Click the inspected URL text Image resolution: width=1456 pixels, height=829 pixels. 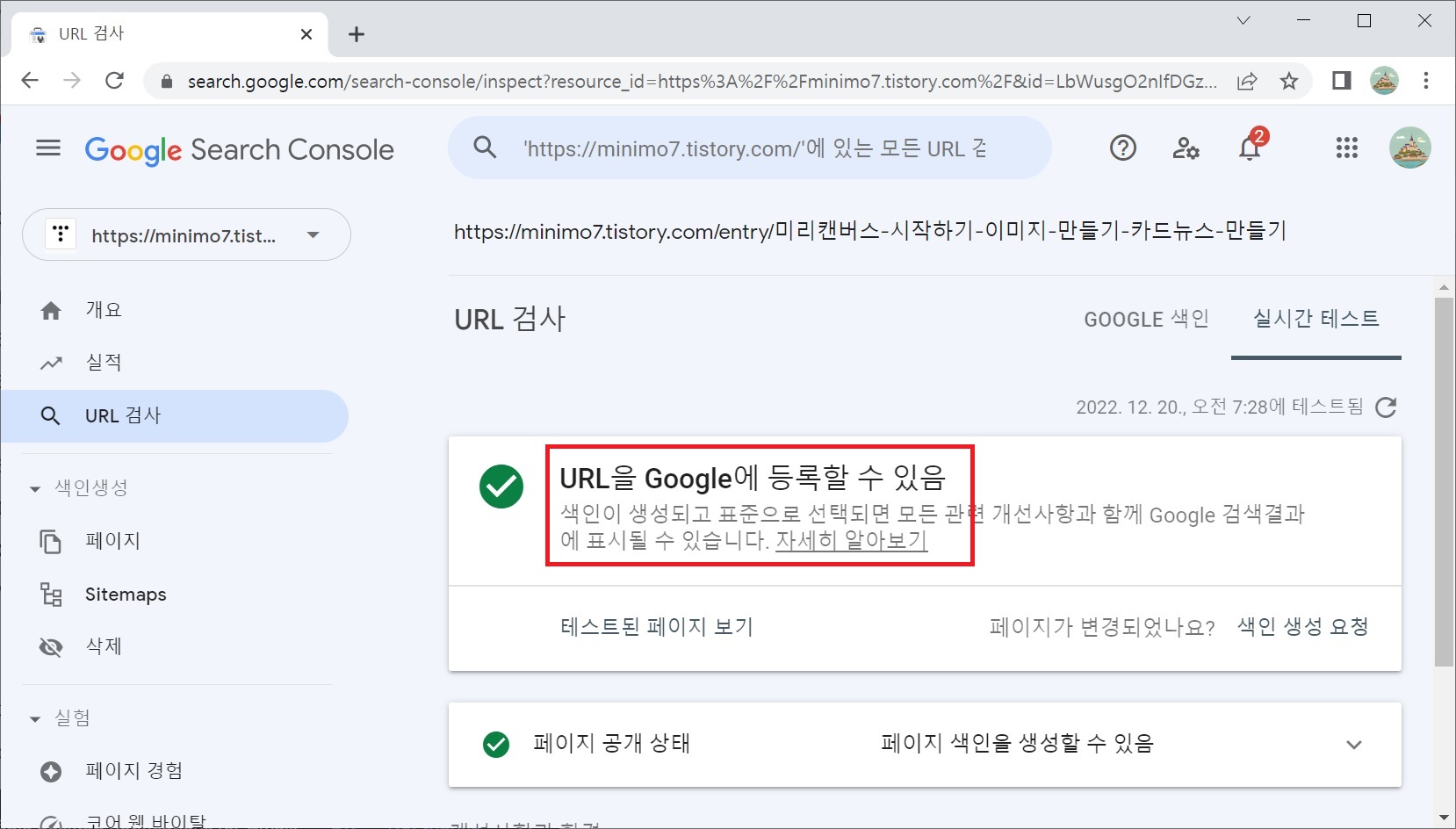click(x=870, y=231)
